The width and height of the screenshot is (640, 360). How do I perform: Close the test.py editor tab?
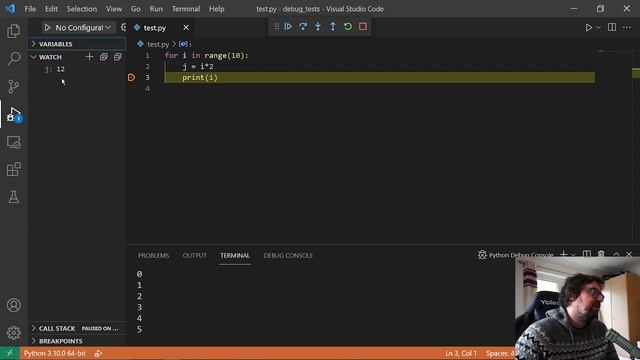[x=186, y=27]
